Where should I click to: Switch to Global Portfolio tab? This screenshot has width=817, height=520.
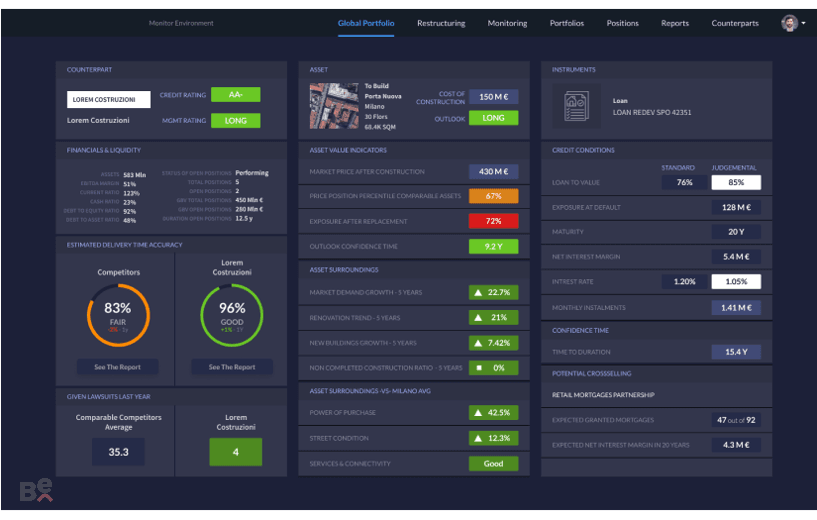click(366, 23)
